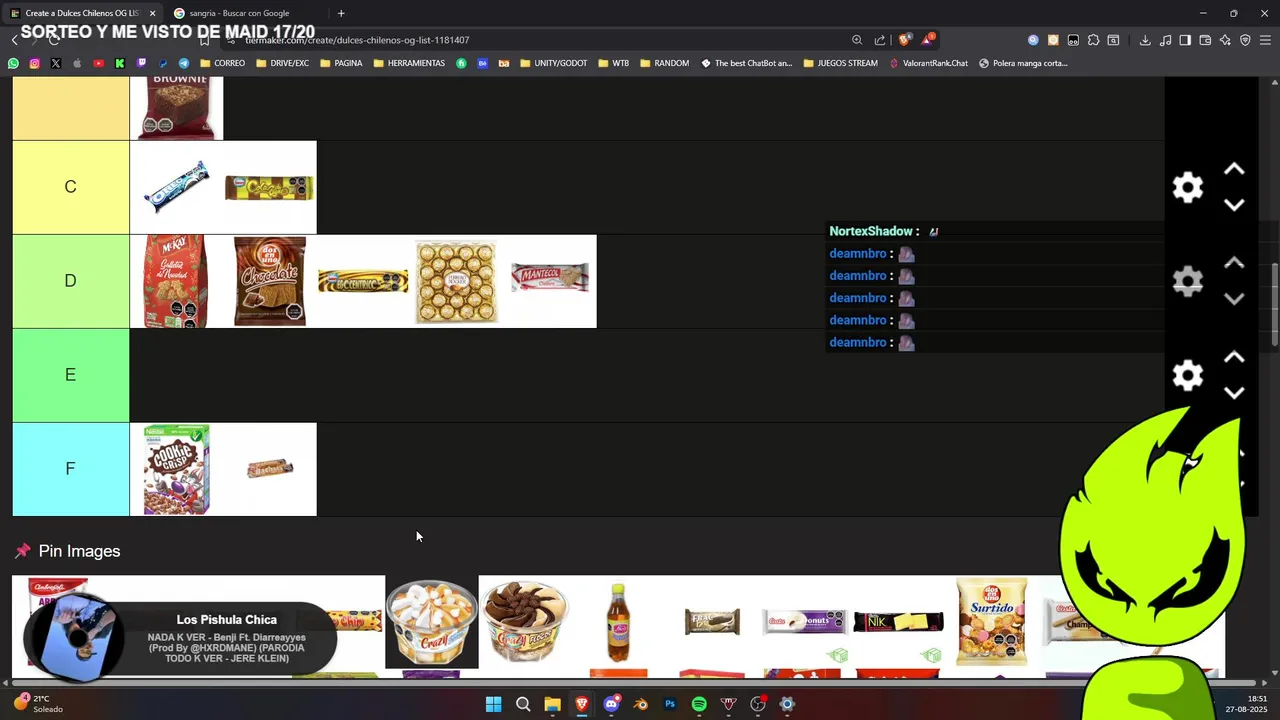1280x720 pixels.
Task: Expand HERRAMIENTAS bookmarks folder
Action: coord(409,63)
